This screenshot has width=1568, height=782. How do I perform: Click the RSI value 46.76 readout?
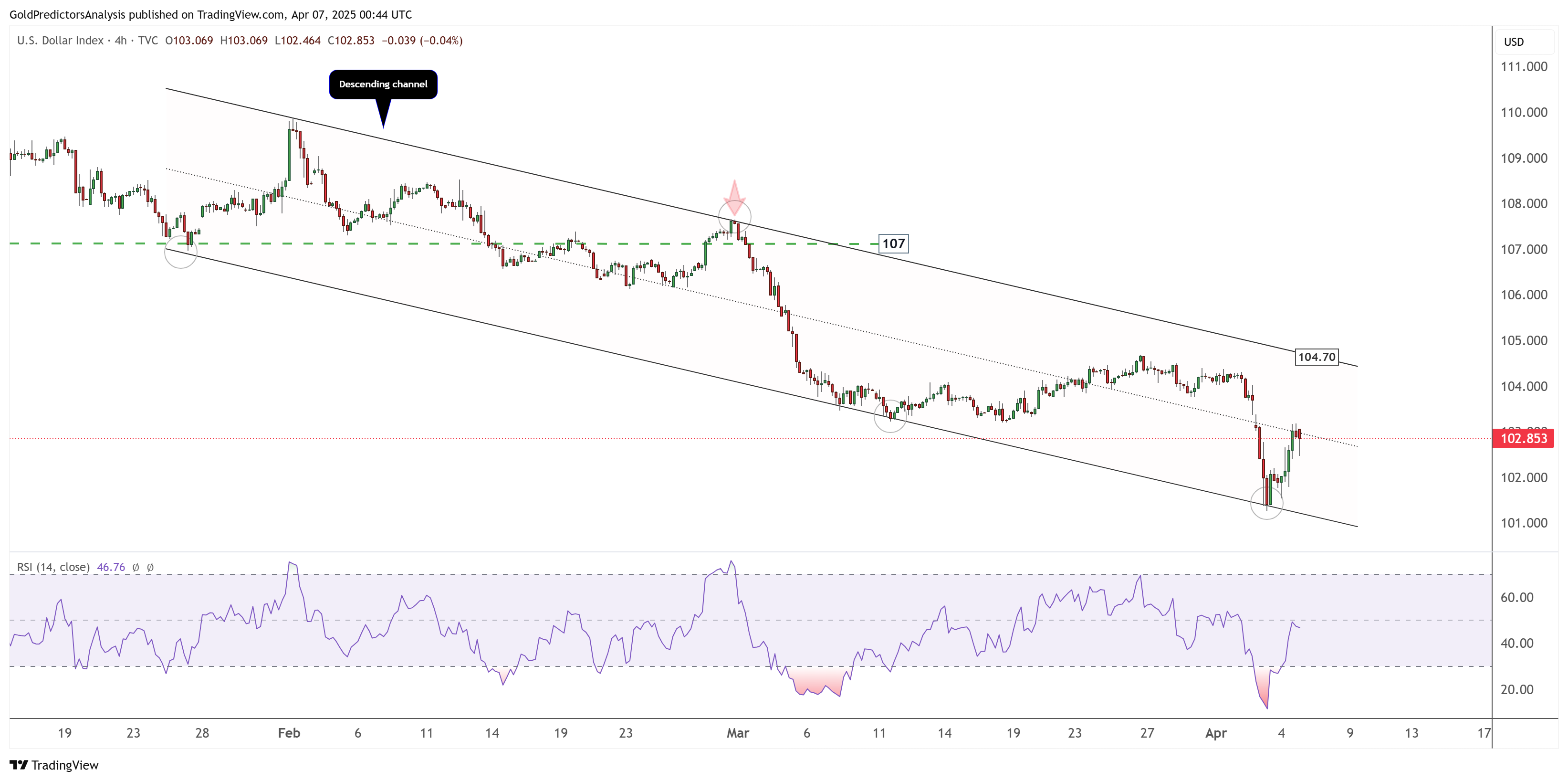click(x=111, y=567)
